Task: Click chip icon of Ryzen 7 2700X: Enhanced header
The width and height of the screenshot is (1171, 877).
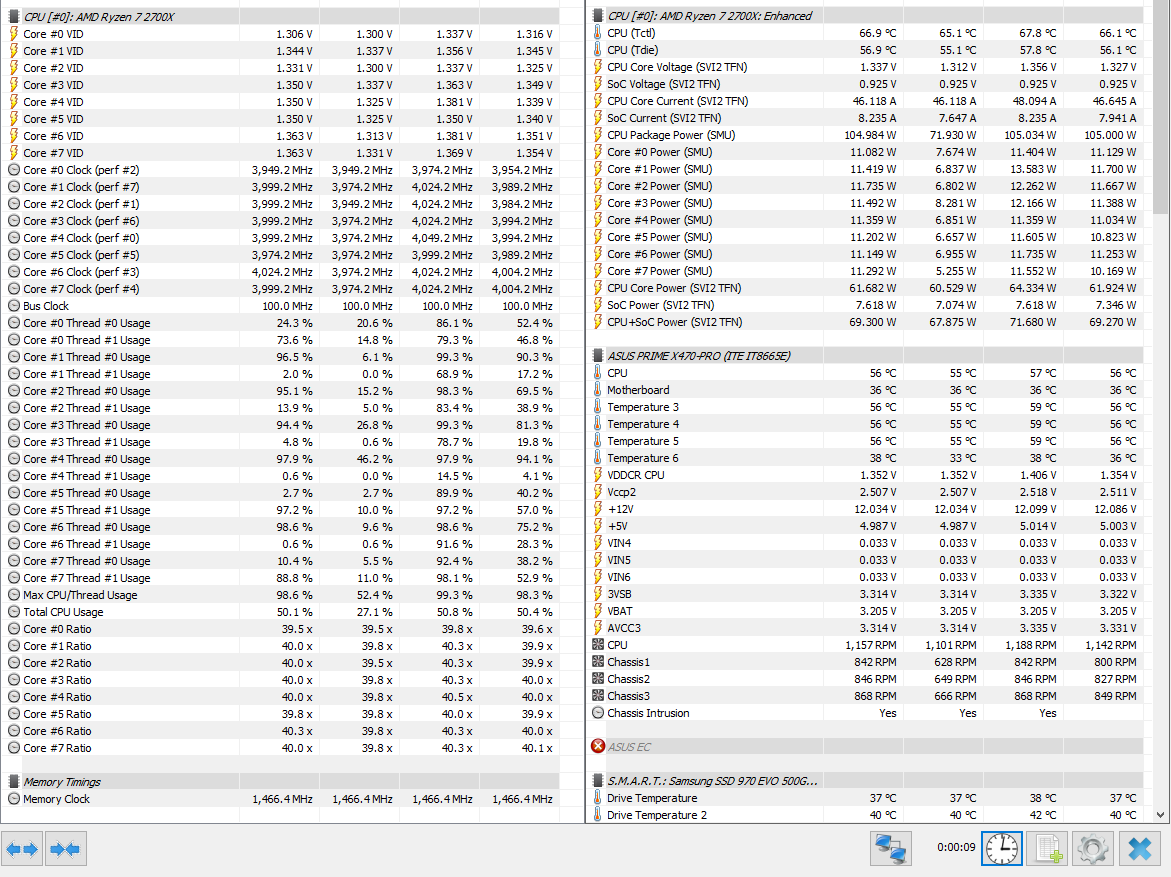Action: [597, 15]
